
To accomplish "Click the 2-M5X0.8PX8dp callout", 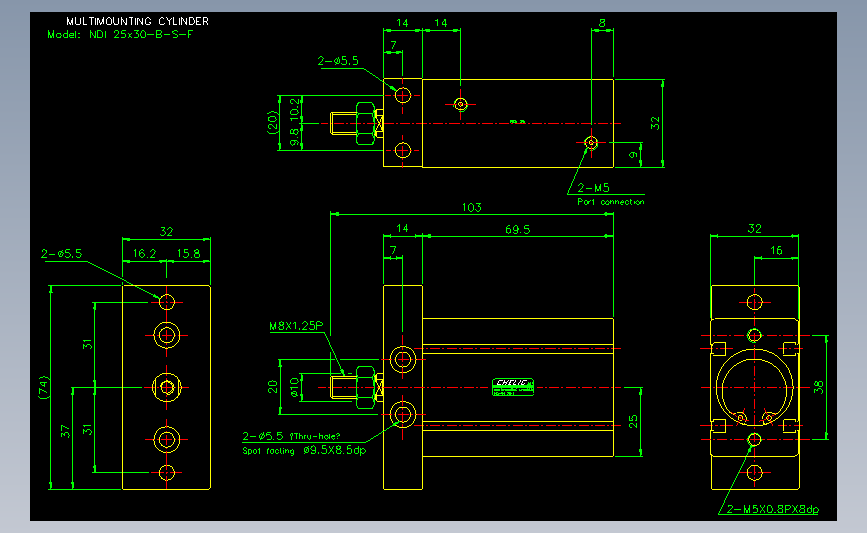I will [x=772, y=509].
